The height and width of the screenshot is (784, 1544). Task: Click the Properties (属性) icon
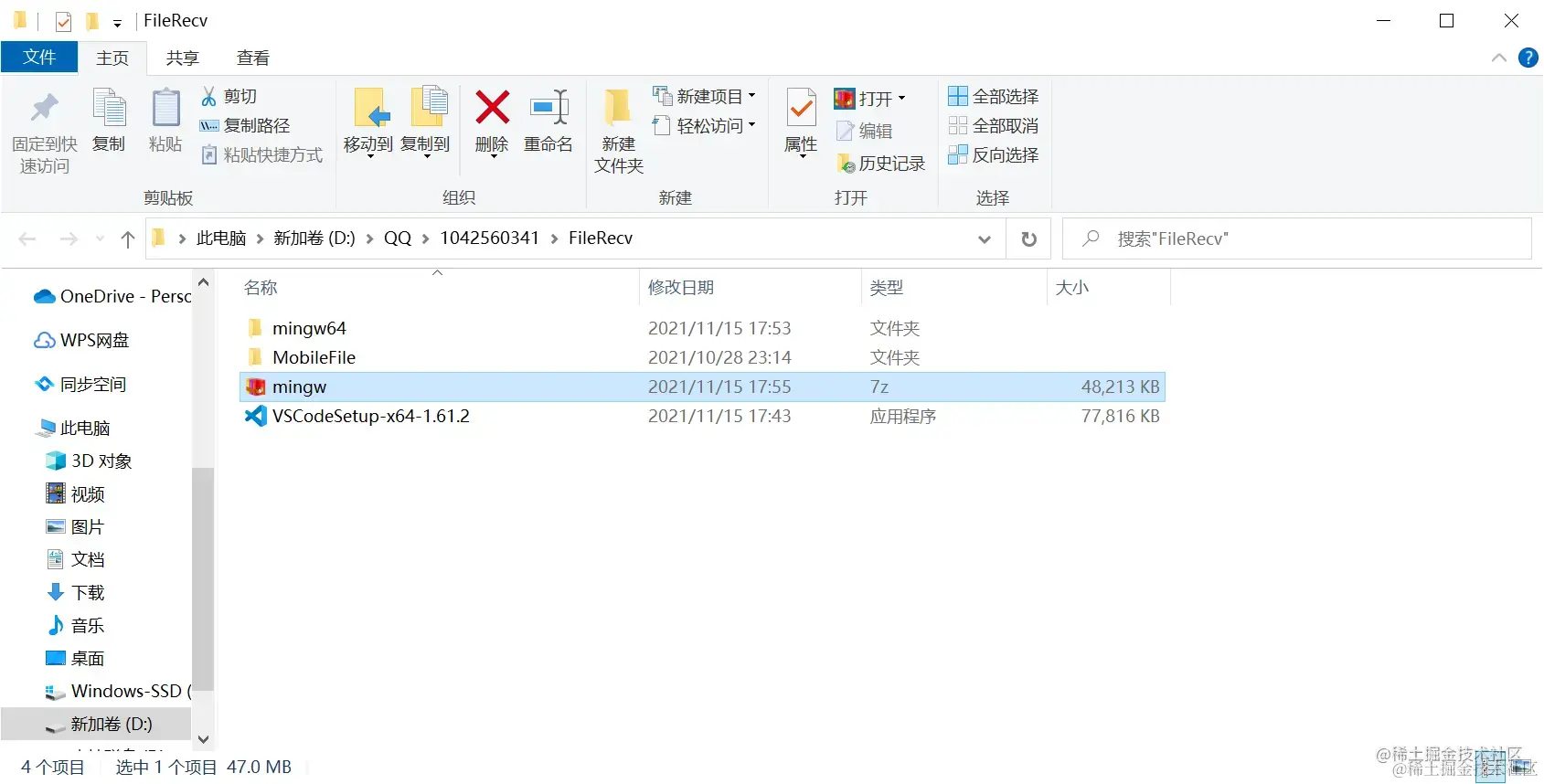(x=801, y=108)
